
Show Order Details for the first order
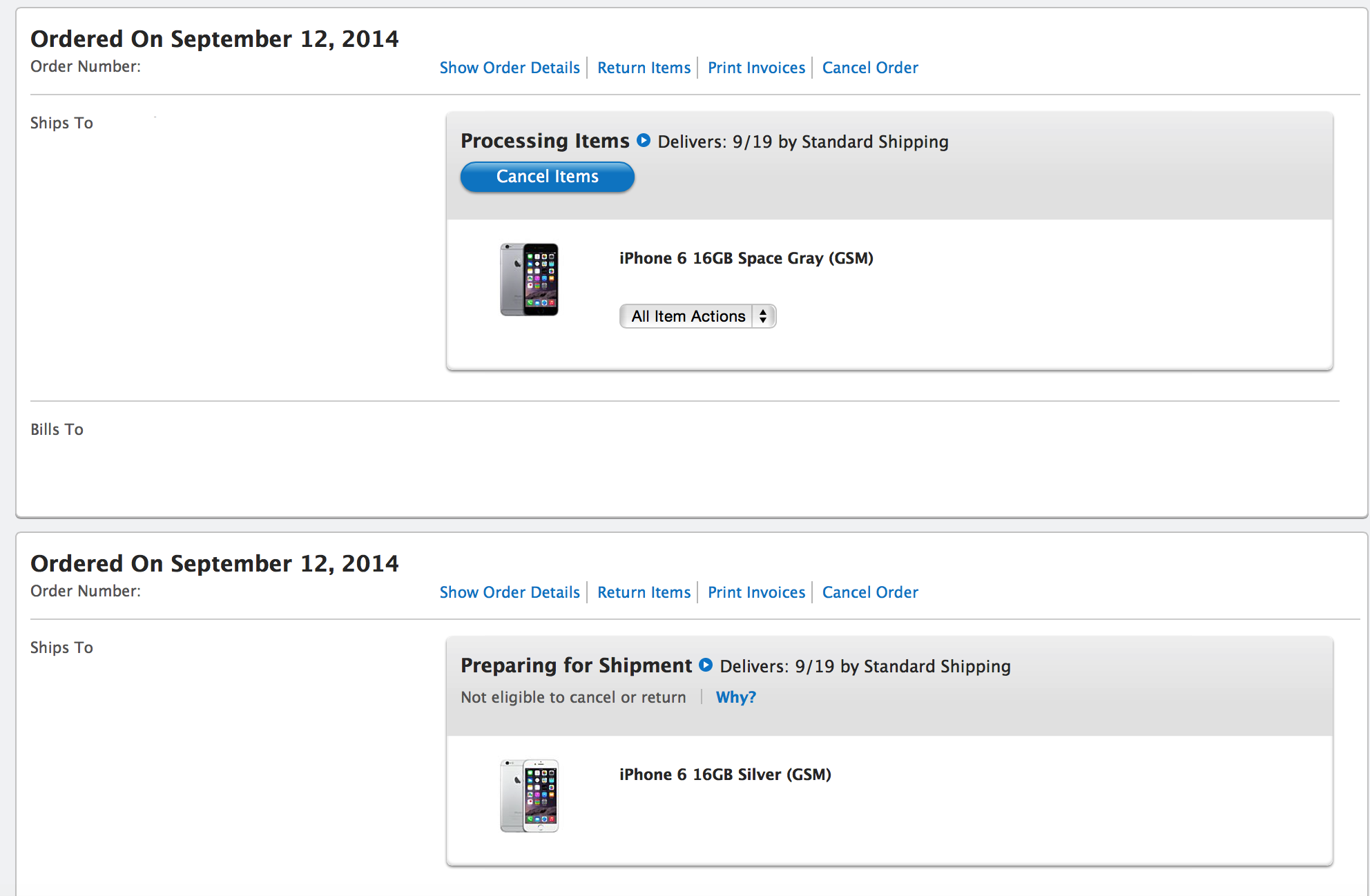coord(510,68)
